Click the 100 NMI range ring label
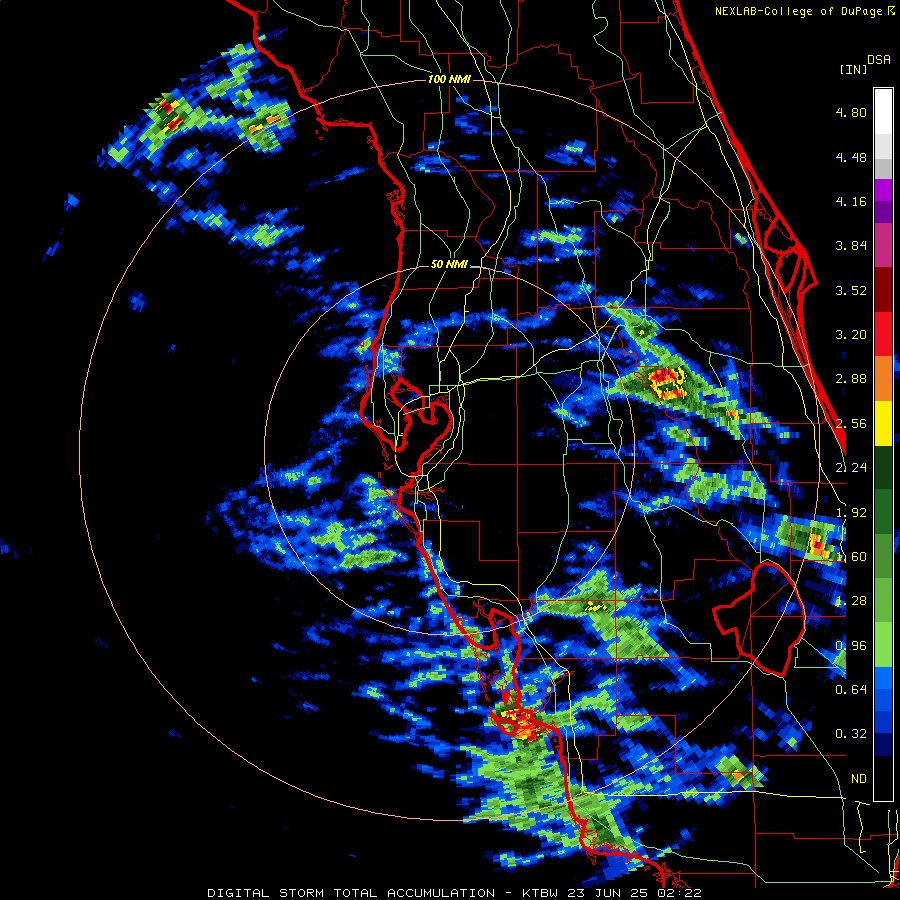The width and height of the screenshot is (900, 900). pos(449,79)
